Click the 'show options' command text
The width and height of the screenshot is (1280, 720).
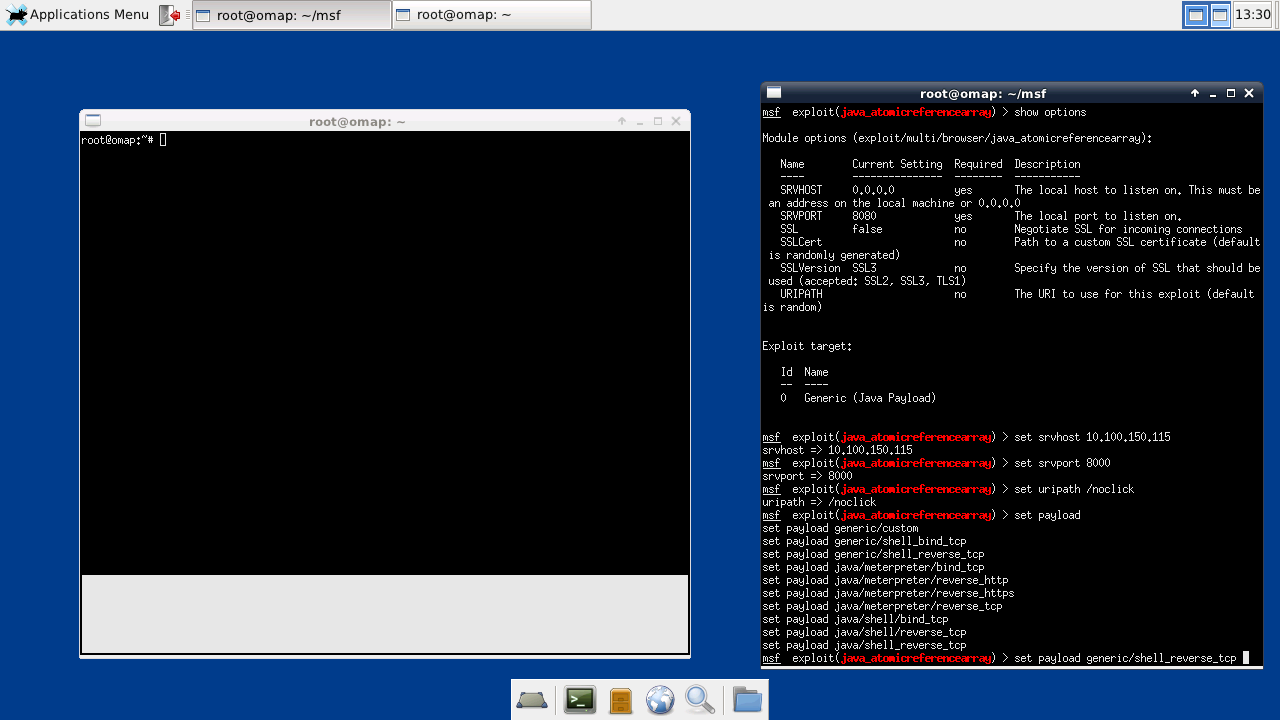[x=1050, y=112]
